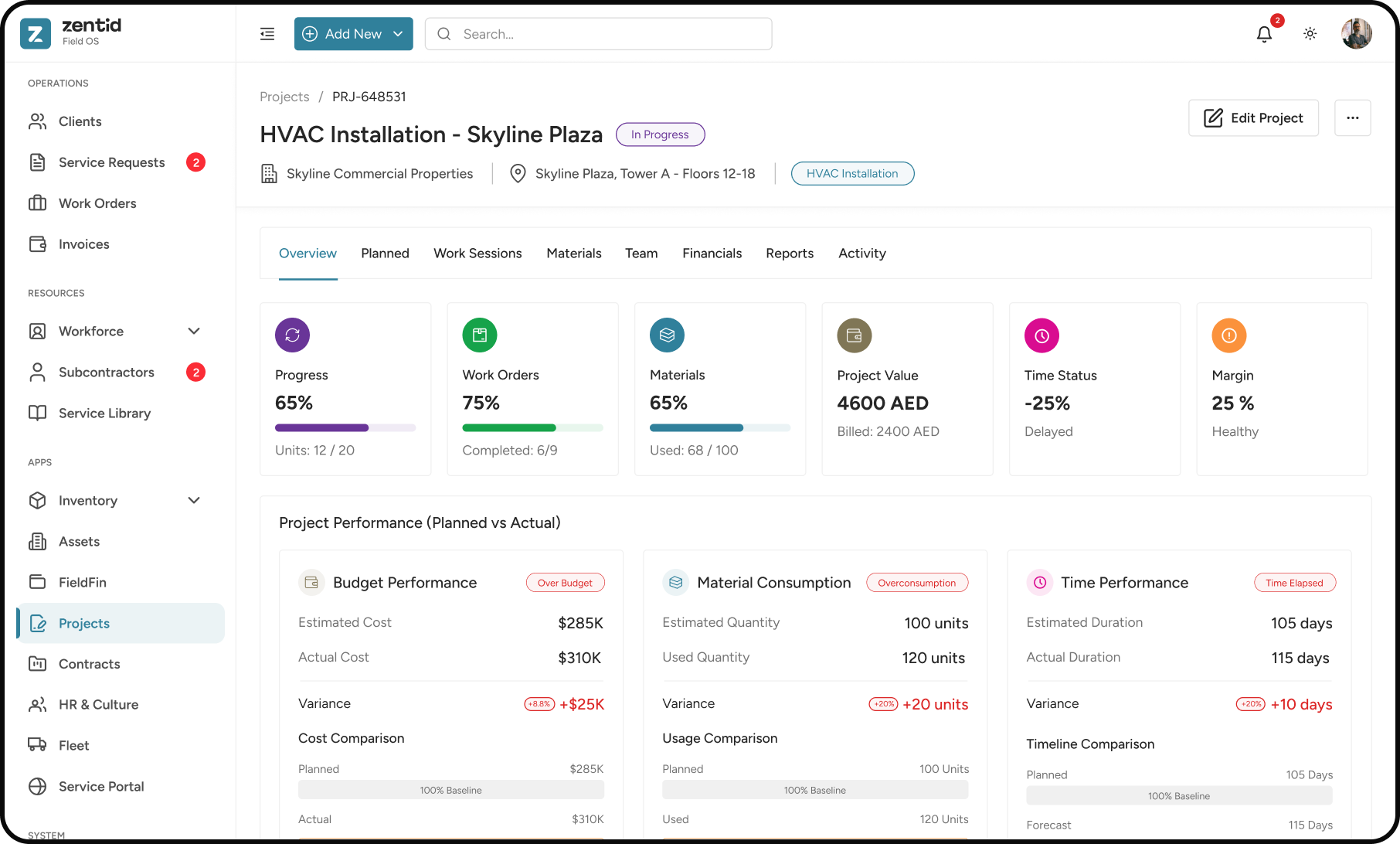Click the Contracts sidebar icon
Screen dimensions: 1400x844
[37, 664]
